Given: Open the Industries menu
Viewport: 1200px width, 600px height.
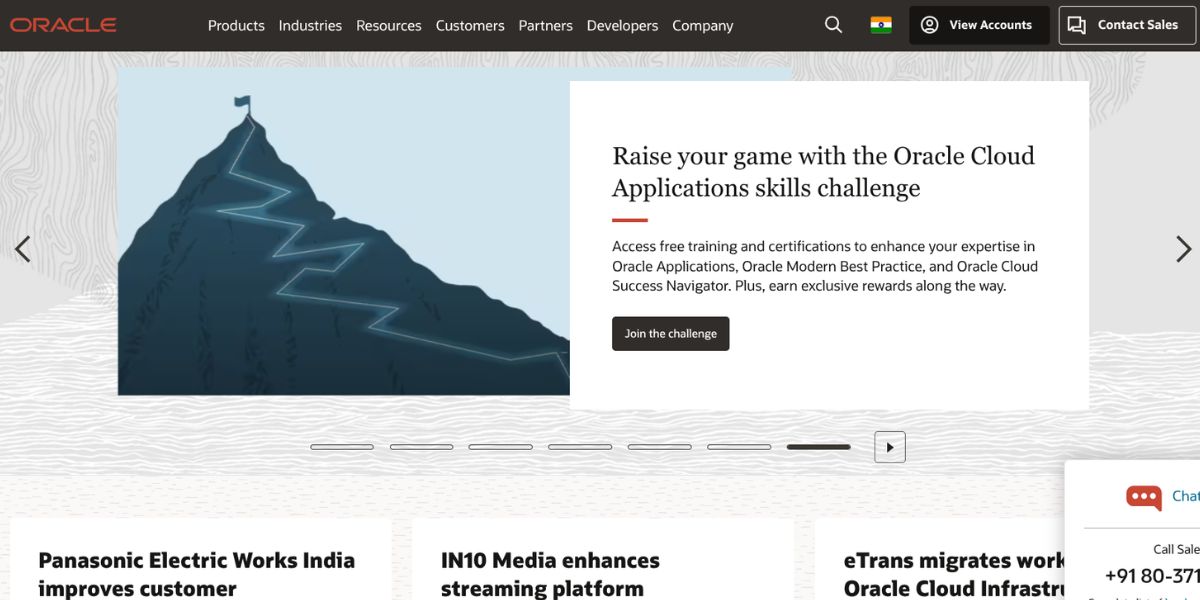Looking at the screenshot, I should coord(310,26).
